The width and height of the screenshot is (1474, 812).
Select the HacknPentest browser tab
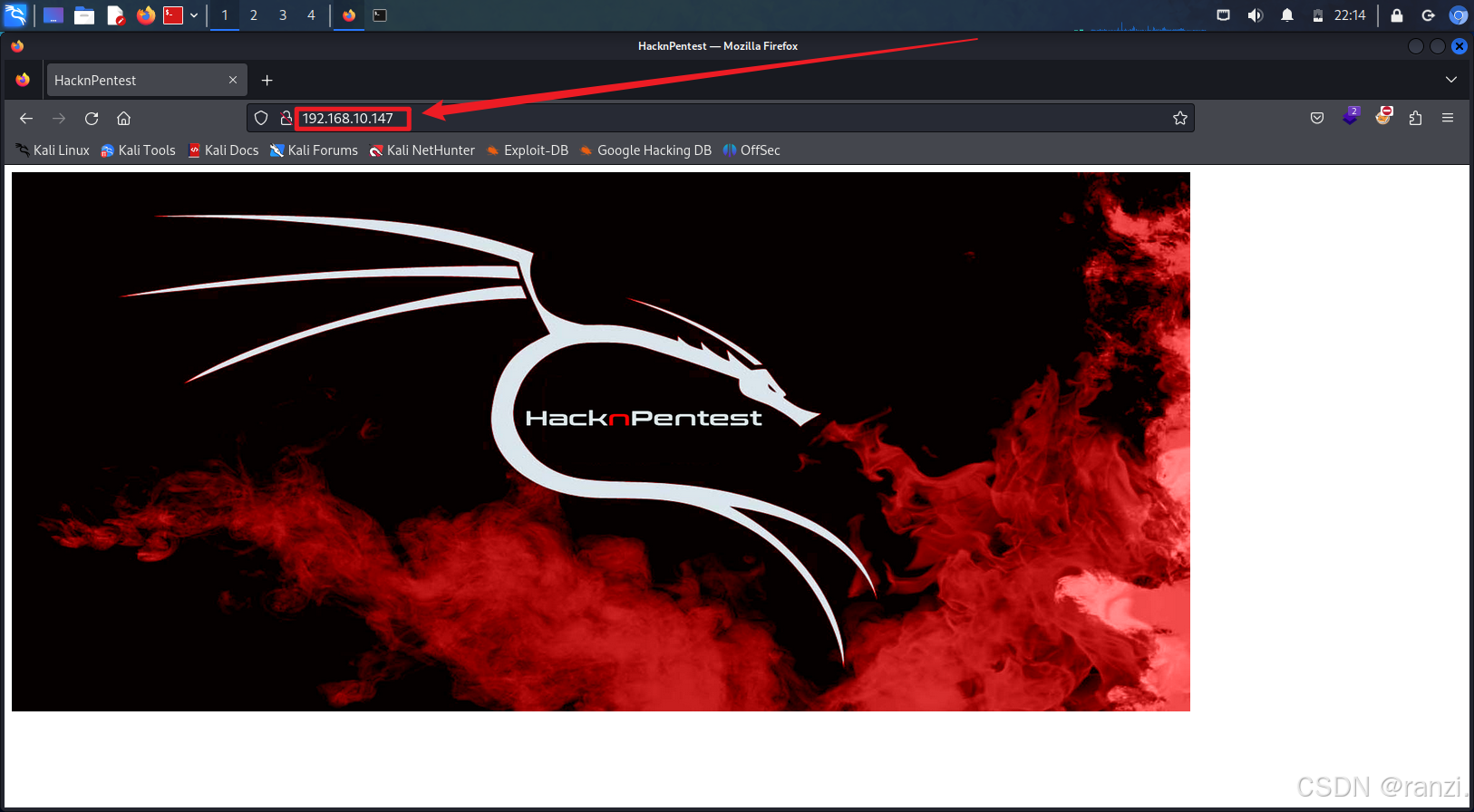tap(145, 80)
